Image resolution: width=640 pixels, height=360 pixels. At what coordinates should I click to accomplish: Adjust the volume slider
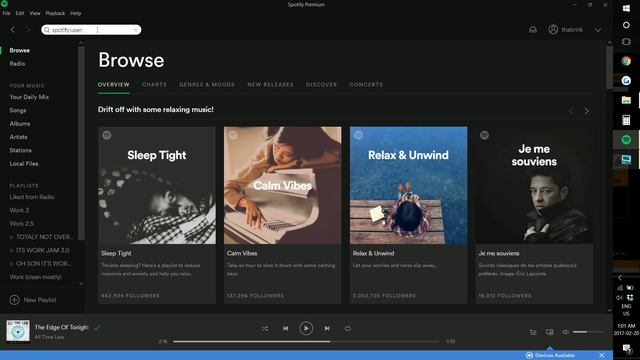point(588,332)
